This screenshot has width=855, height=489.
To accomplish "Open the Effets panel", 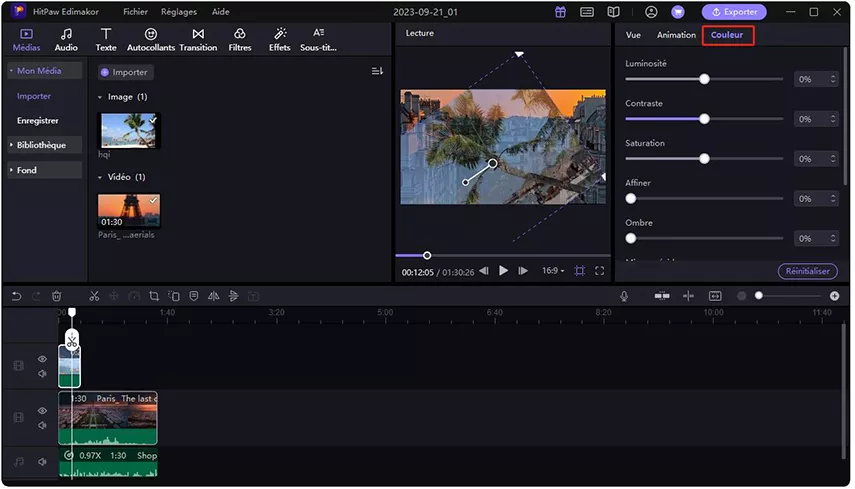I will [x=280, y=40].
